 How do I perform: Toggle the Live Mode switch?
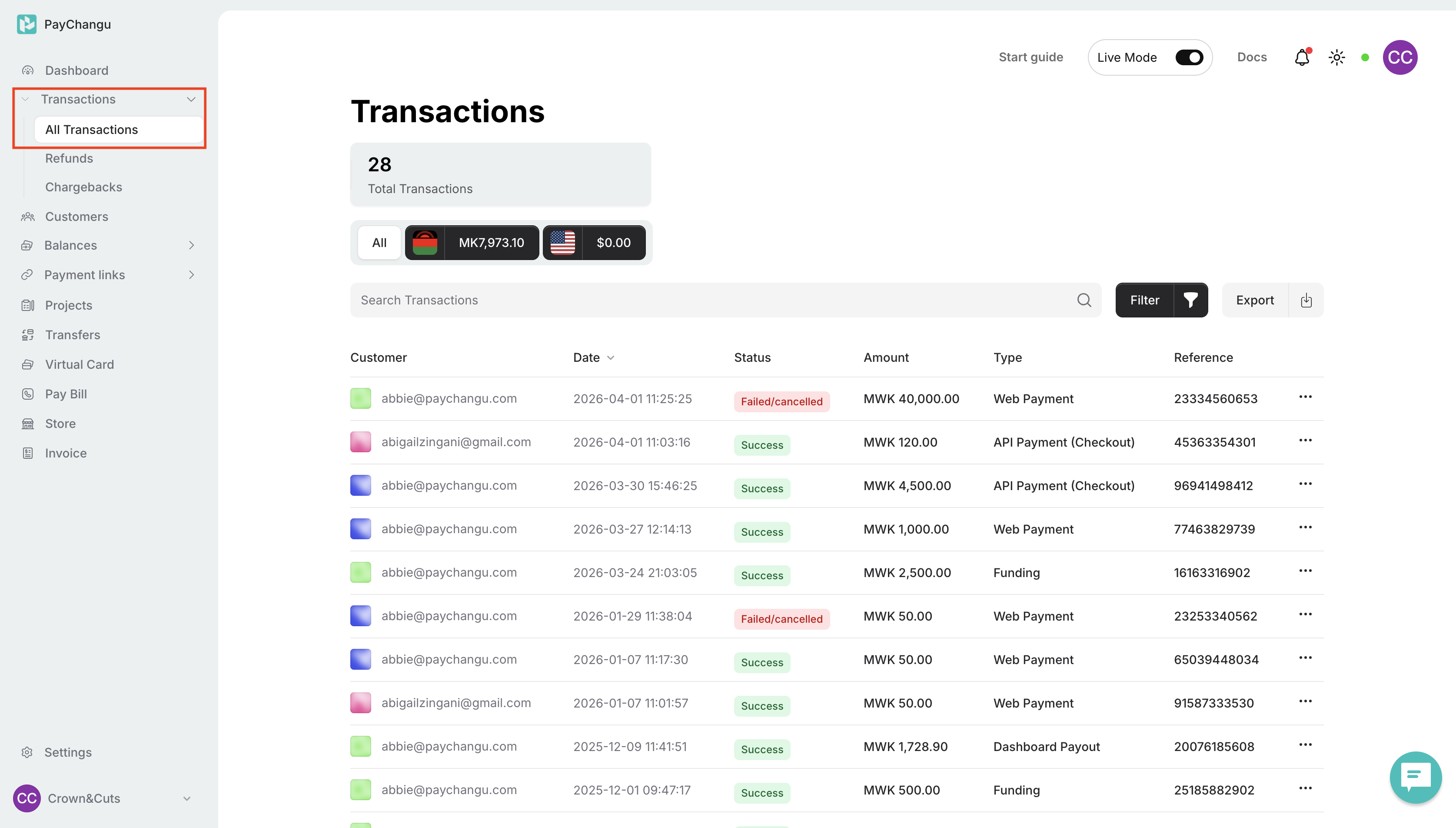1189,57
